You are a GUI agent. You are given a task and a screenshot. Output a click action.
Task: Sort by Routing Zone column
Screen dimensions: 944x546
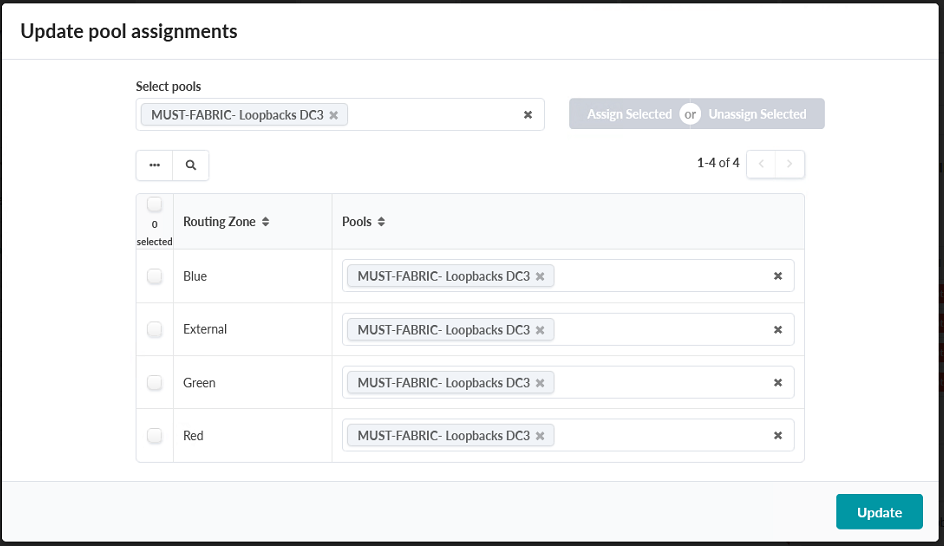[226, 222]
